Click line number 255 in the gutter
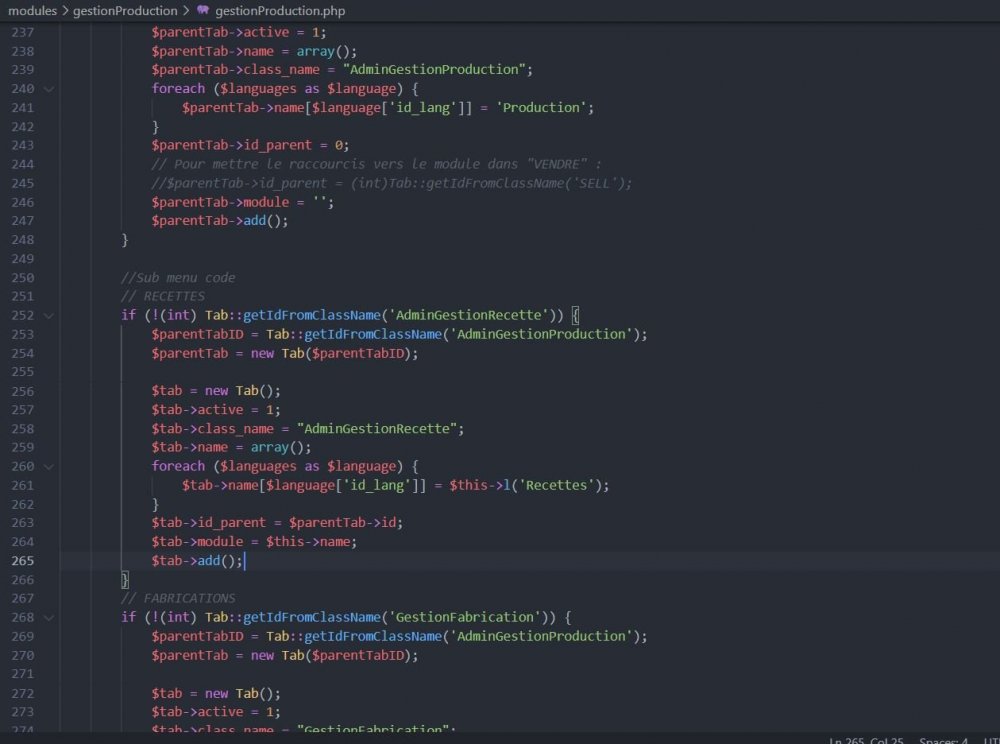Viewport: 1000px width, 744px height. tap(22, 372)
